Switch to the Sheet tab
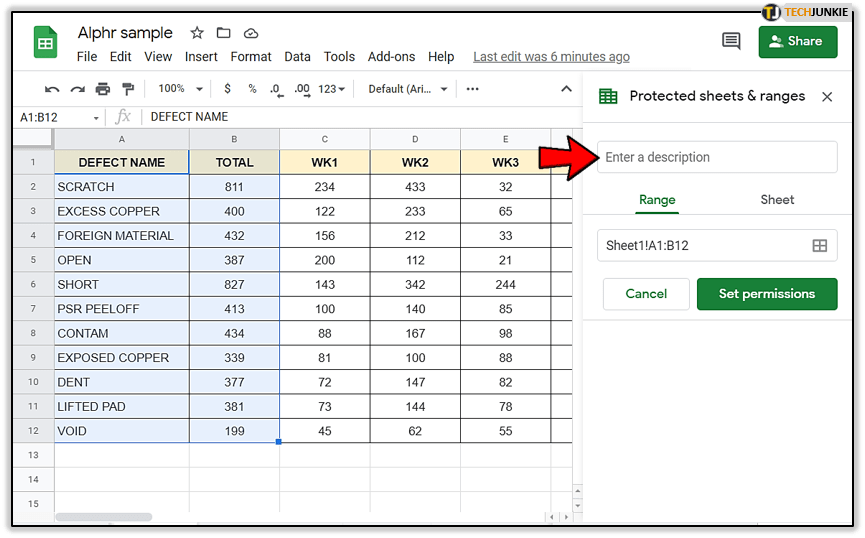The image size is (865, 538). (x=777, y=200)
